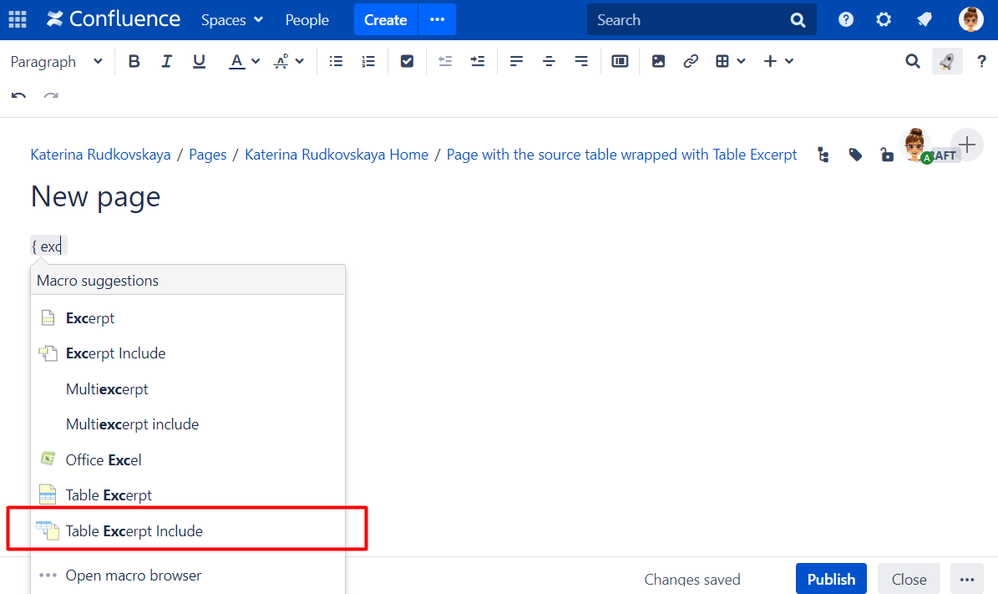Open the insert more content plus menu

[778, 61]
